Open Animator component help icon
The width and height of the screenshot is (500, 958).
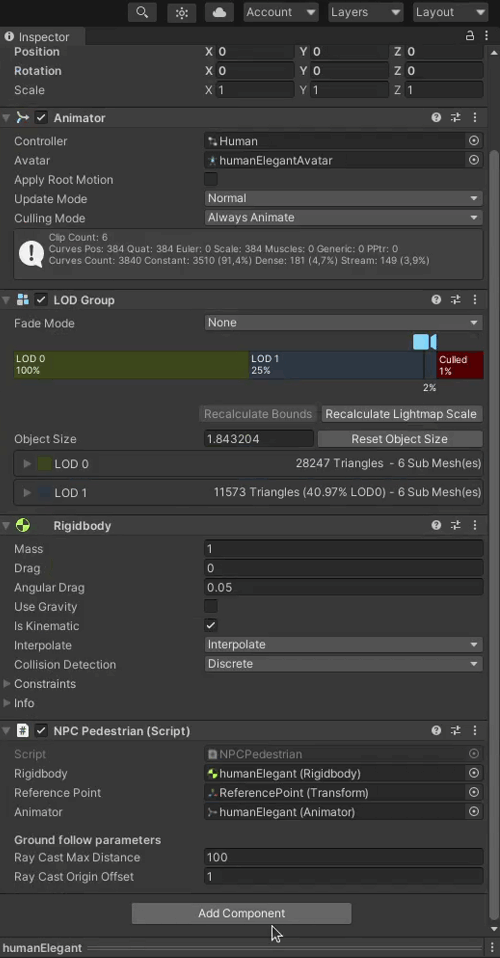436,117
